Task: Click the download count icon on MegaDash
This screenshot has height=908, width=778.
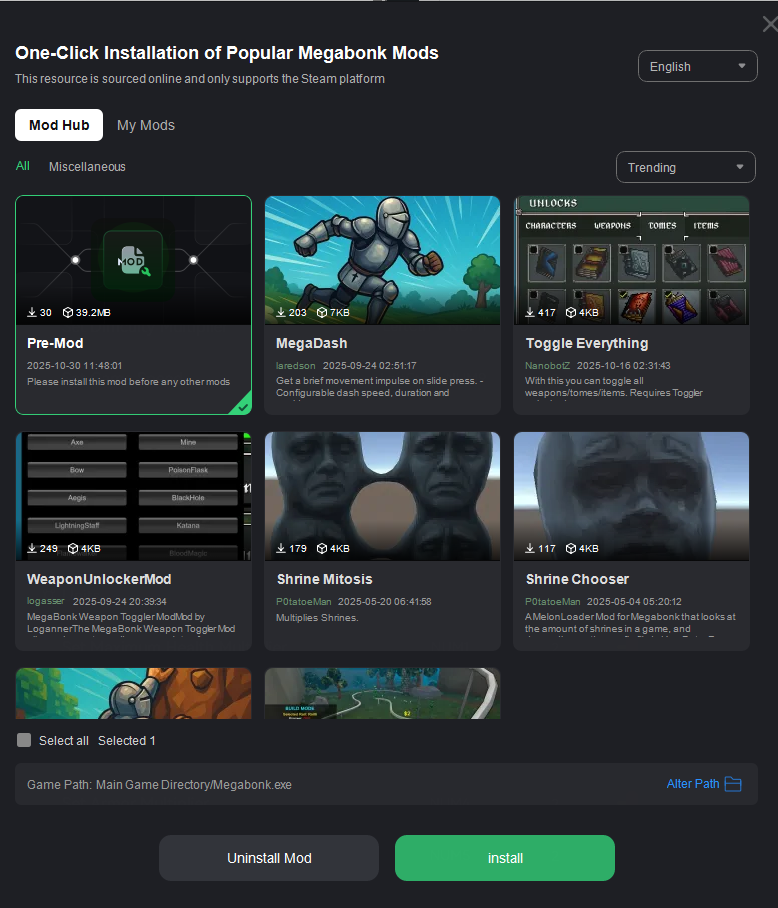Action: (x=282, y=313)
